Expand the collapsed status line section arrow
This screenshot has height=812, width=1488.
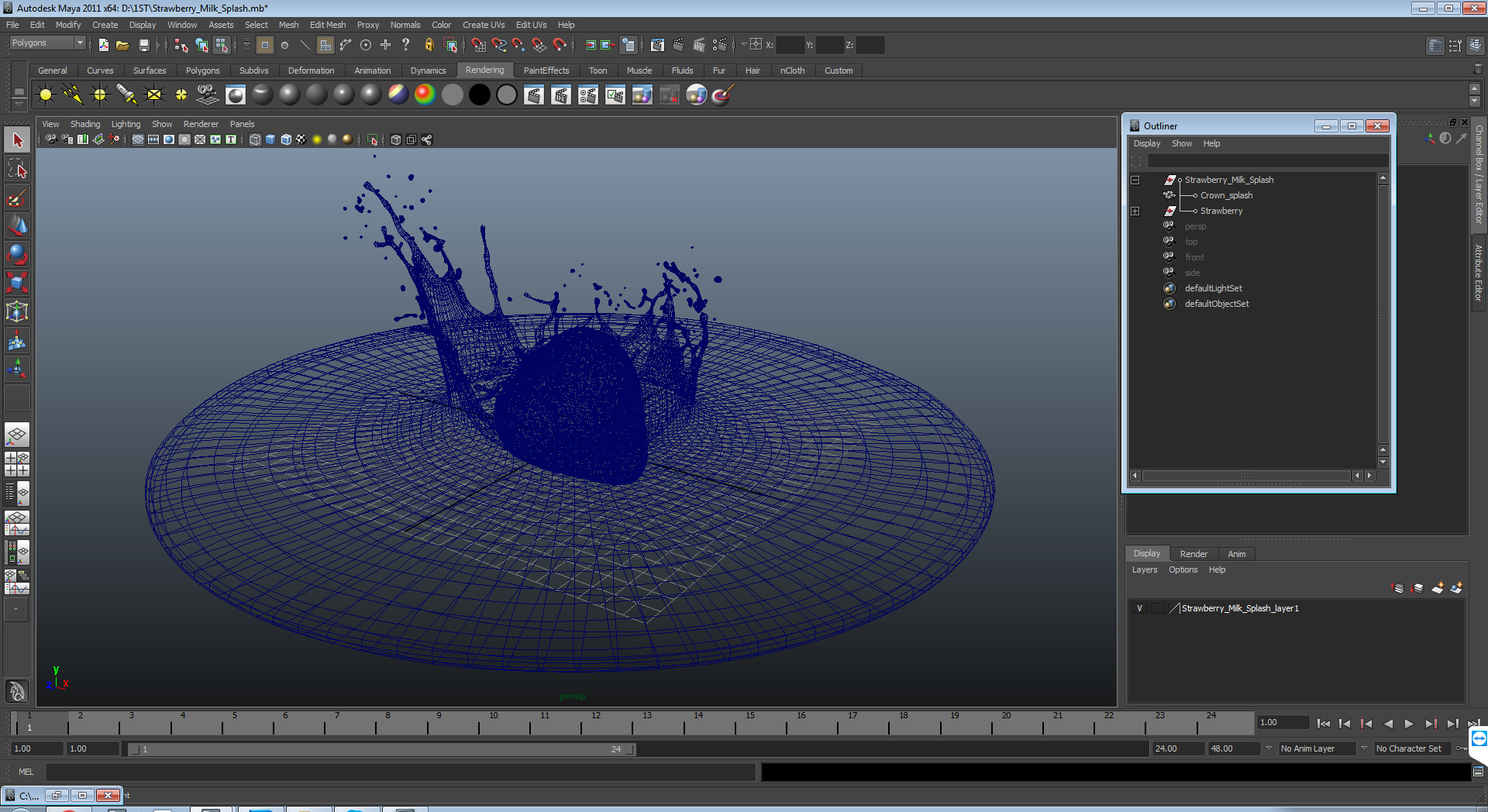click(157, 45)
